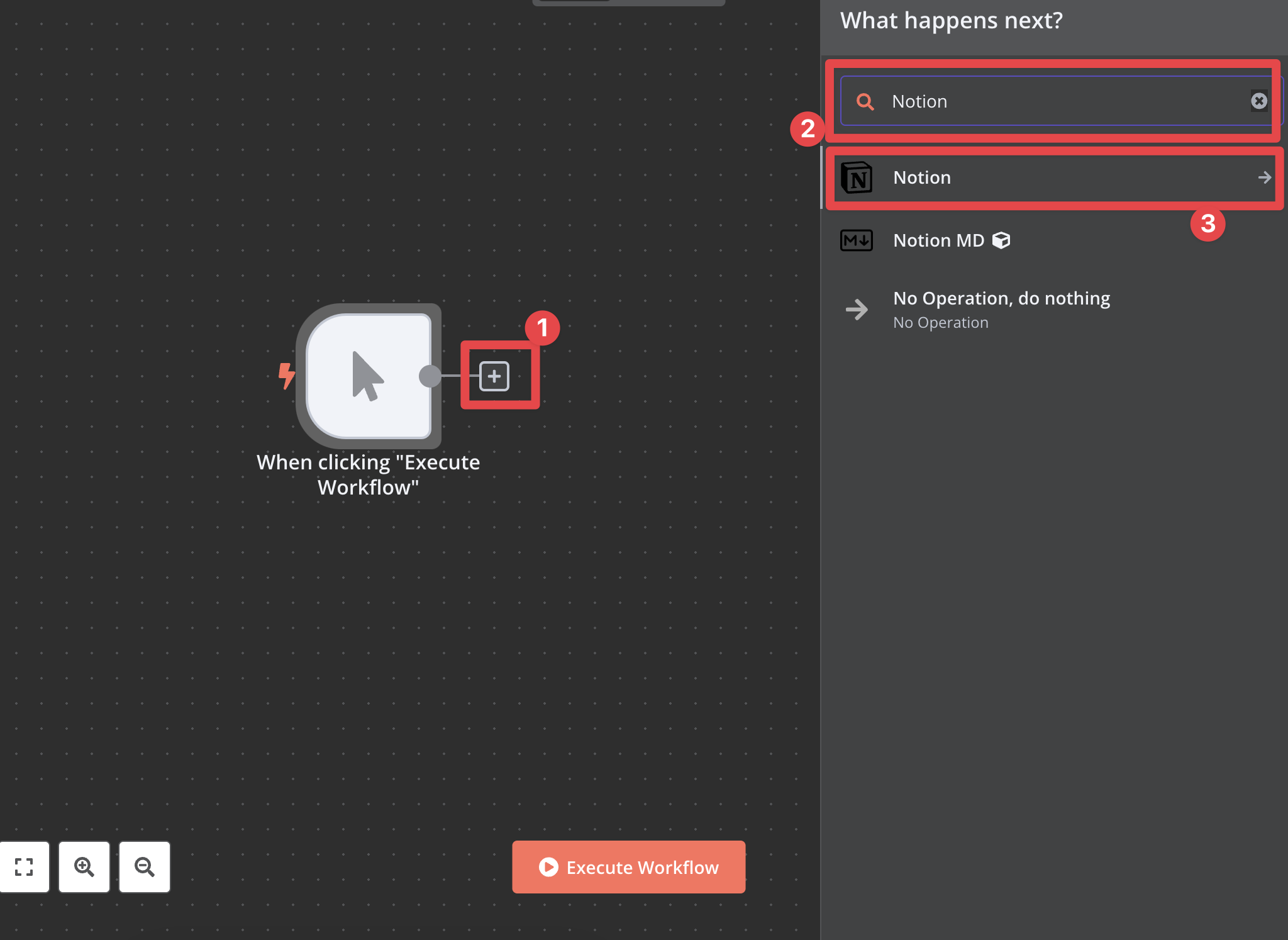Clear the Notion search text
This screenshot has width=1288, height=940.
coord(1258,101)
